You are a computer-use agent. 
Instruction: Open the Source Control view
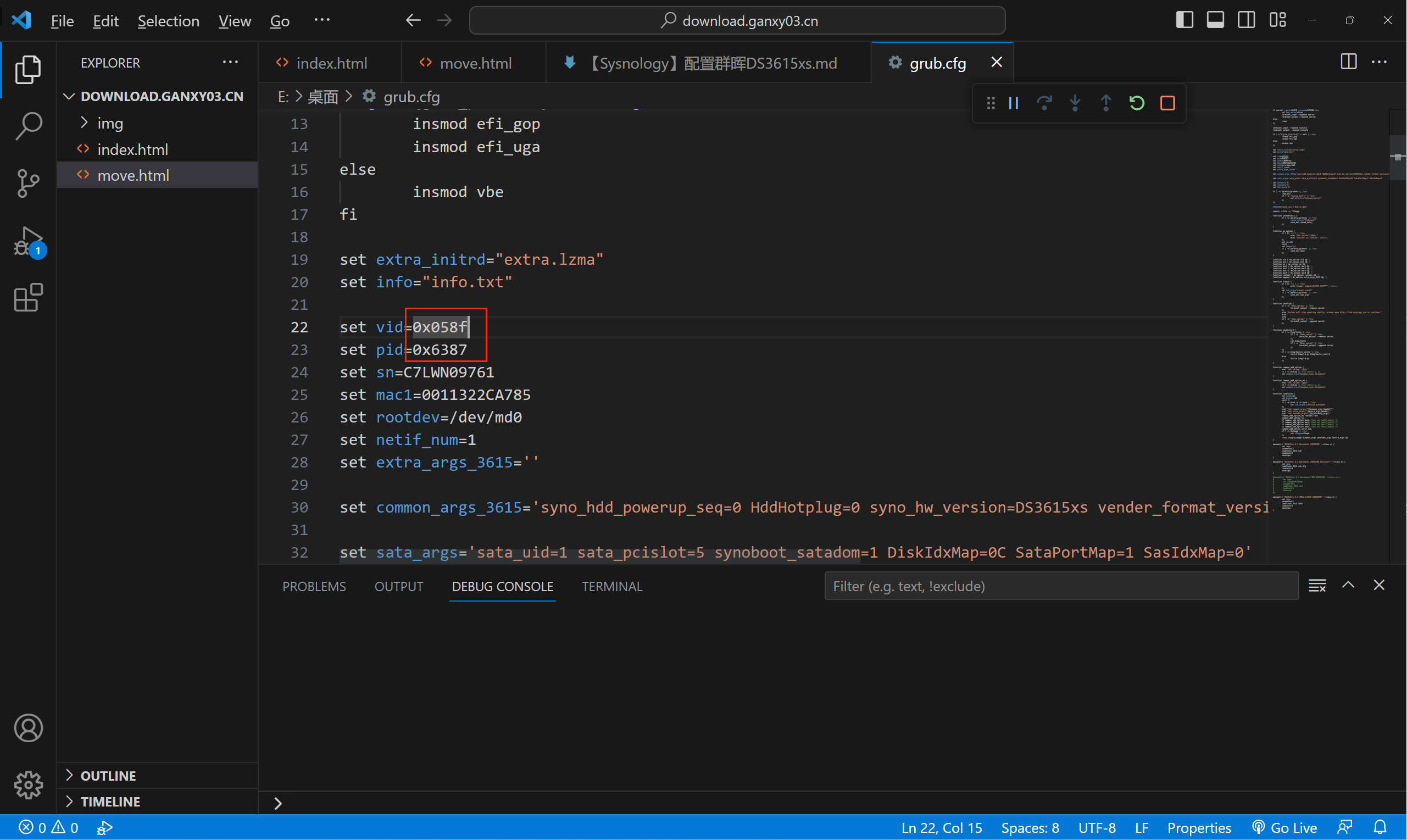(29, 183)
